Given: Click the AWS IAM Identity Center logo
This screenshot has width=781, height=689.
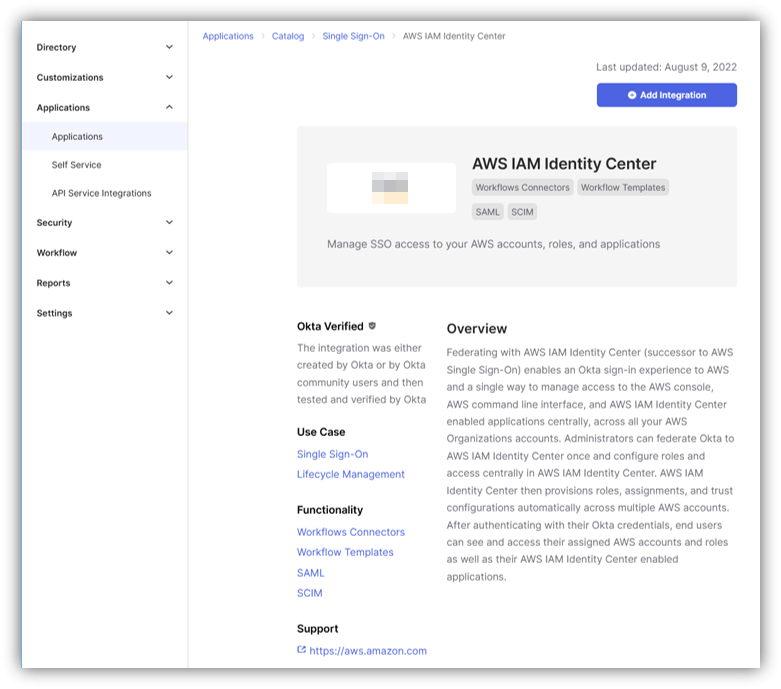Looking at the screenshot, I should coord(391,188).
